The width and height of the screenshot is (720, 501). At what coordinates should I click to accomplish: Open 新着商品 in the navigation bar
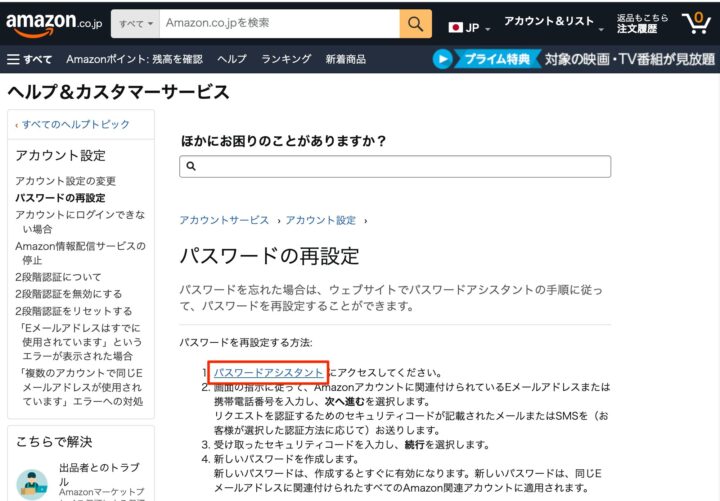click(x=346, y=59)
